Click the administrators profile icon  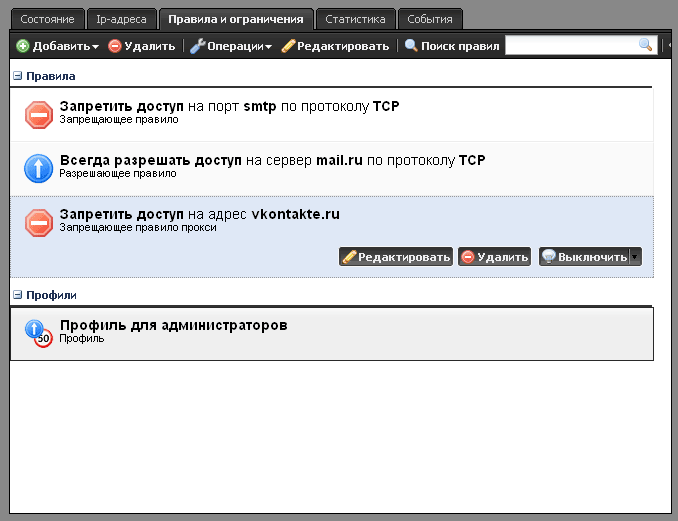click(39, 333)
